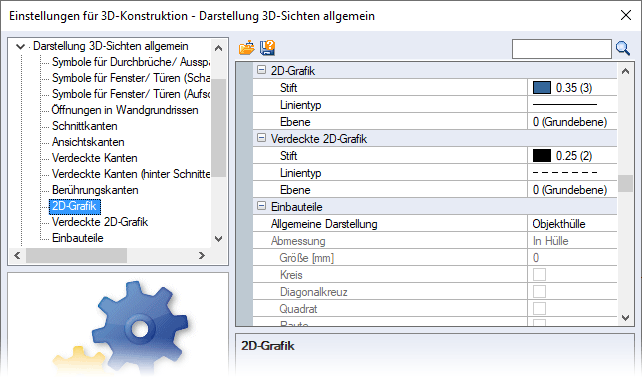Toggle the Diagonalkreuz checkbox
The image size is (642, 377).
[539, 291]
